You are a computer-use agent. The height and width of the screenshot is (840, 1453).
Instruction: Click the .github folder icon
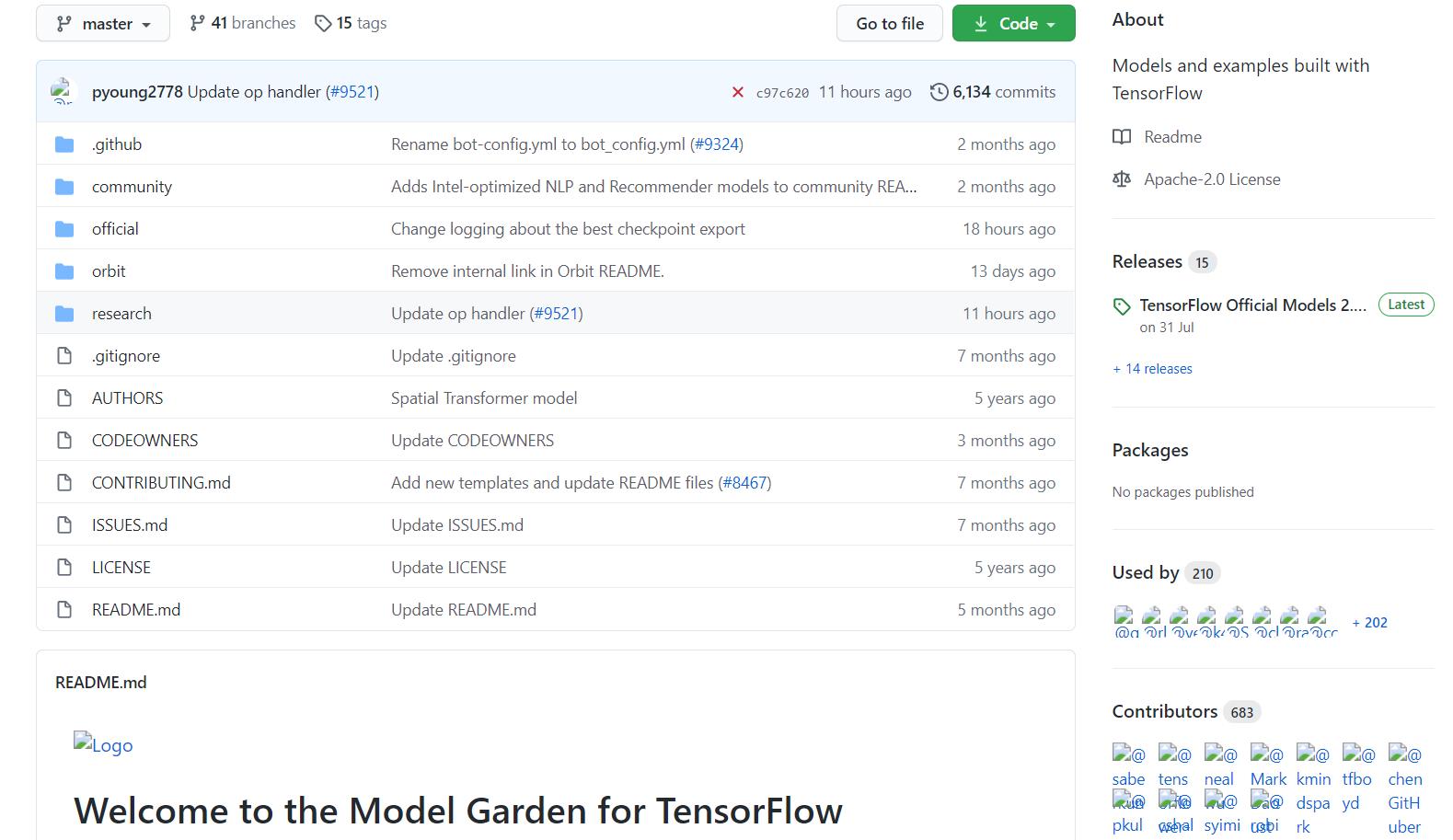pos(64,144)
